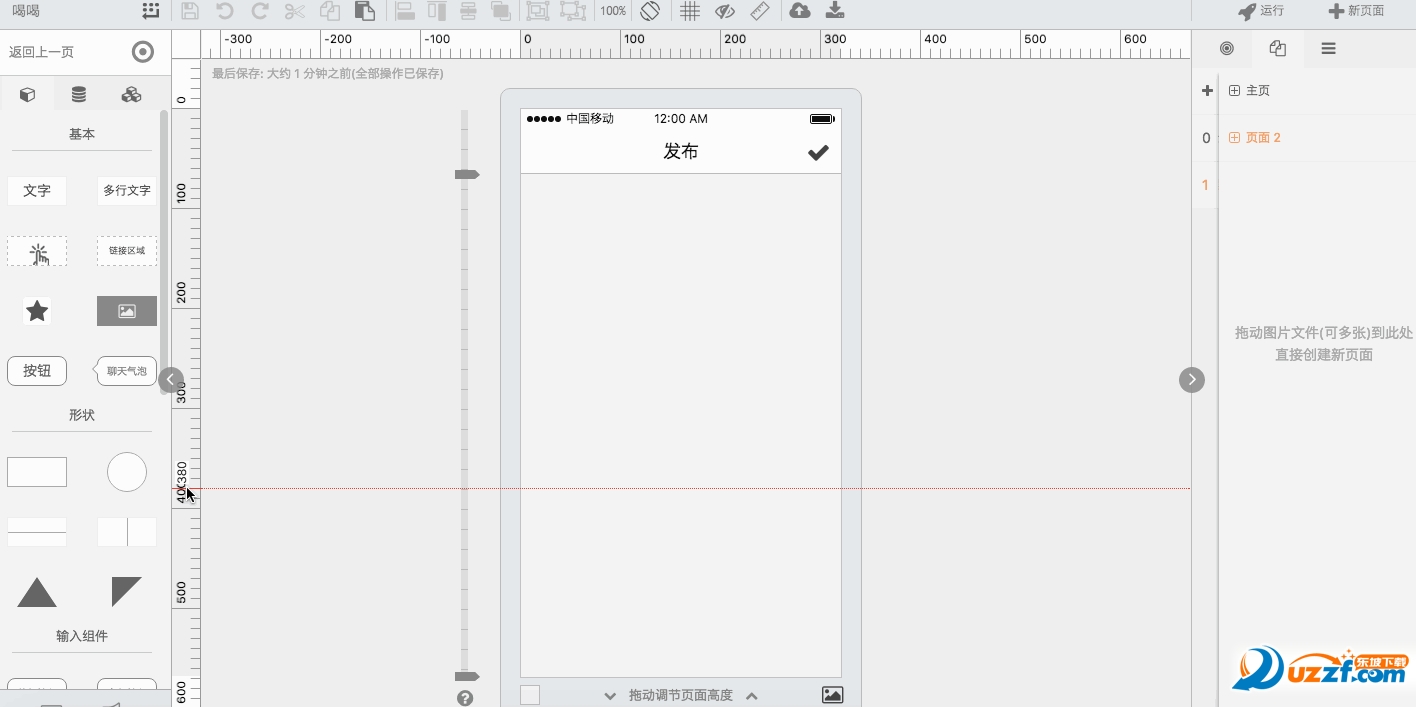Create a new page with 新页面
Screen dimensions: 1416x707
(1356, 11)
